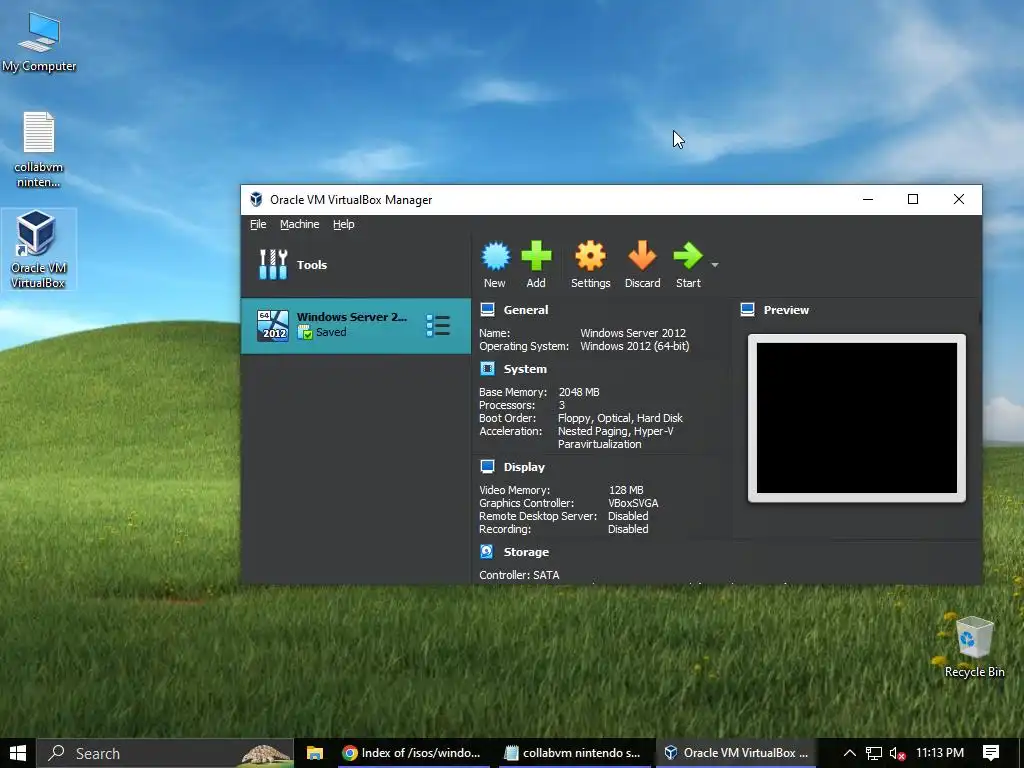Maximize the VirtualBox Manager window
Image resolution: width=1024 pixels, height=768 pixels.
click(913, 199)
